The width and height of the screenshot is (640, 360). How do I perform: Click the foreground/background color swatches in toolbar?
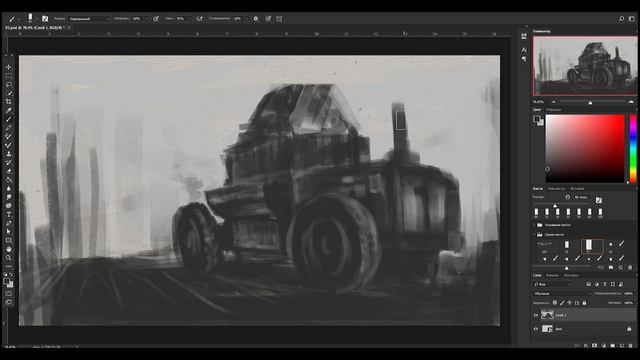[x=8, y=282]
